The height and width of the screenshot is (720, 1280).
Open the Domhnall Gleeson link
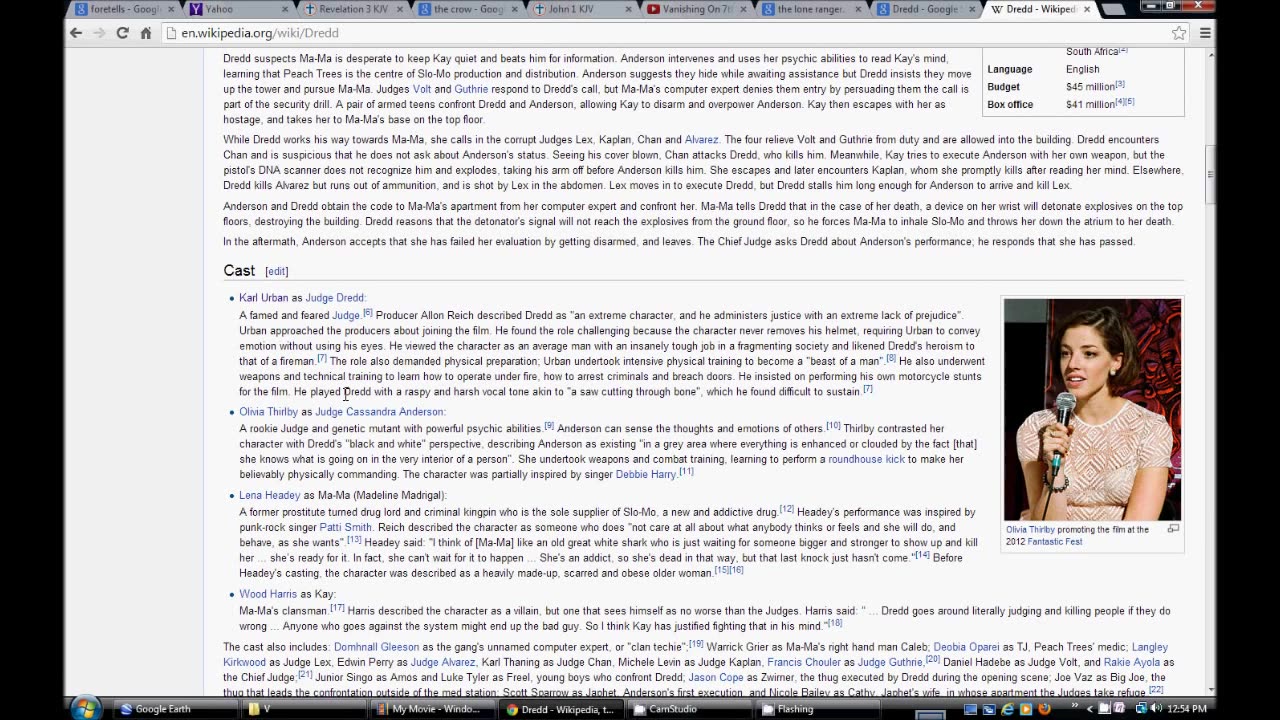(376, 647)
